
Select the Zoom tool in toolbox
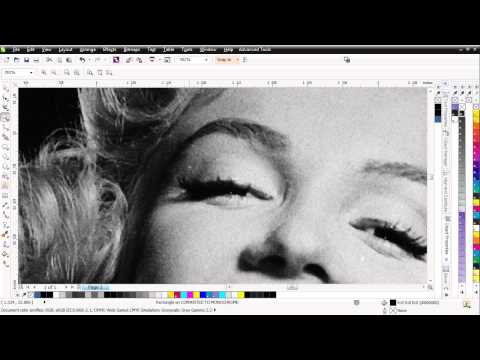(x=6, y=118)
